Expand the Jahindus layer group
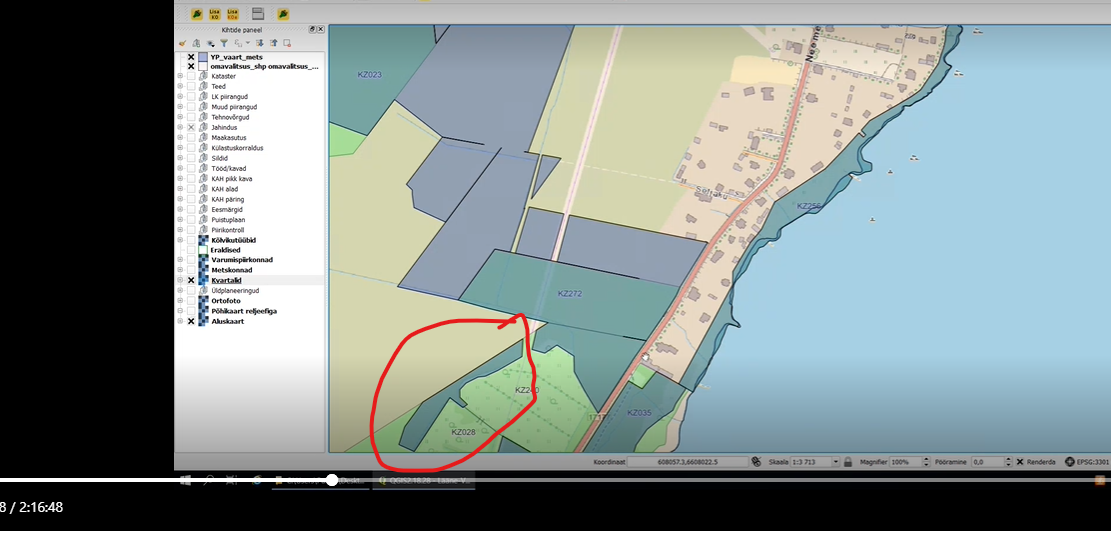Viewport: 1111px width, 554px height. tap(180, 128)
